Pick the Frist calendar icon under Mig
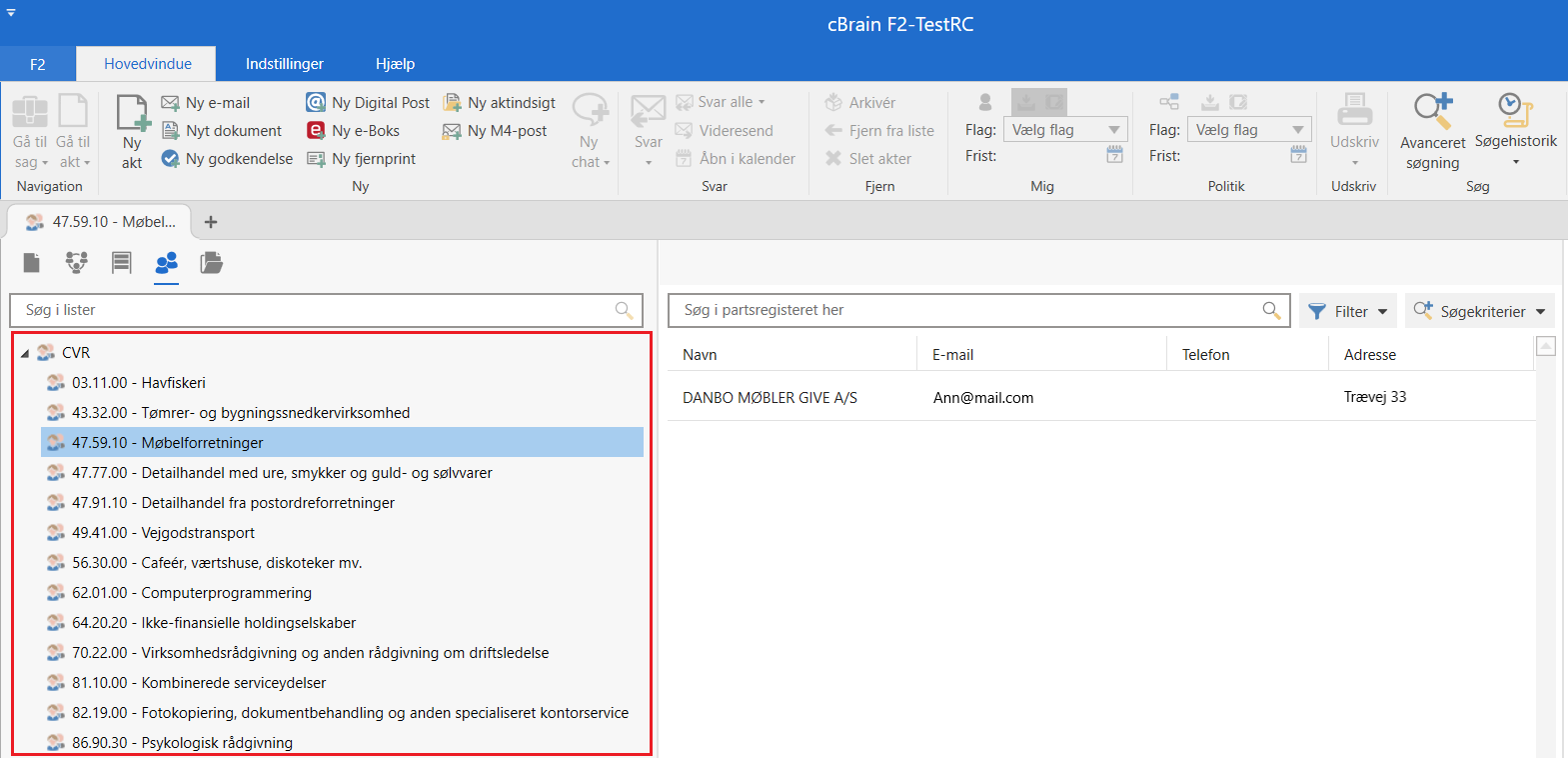This screenshot has height=758, width=1568. click(1115, 155)
